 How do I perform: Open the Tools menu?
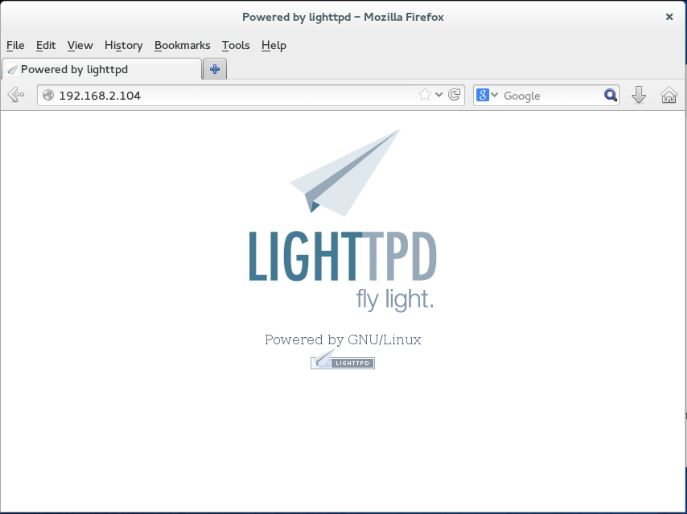235,45
